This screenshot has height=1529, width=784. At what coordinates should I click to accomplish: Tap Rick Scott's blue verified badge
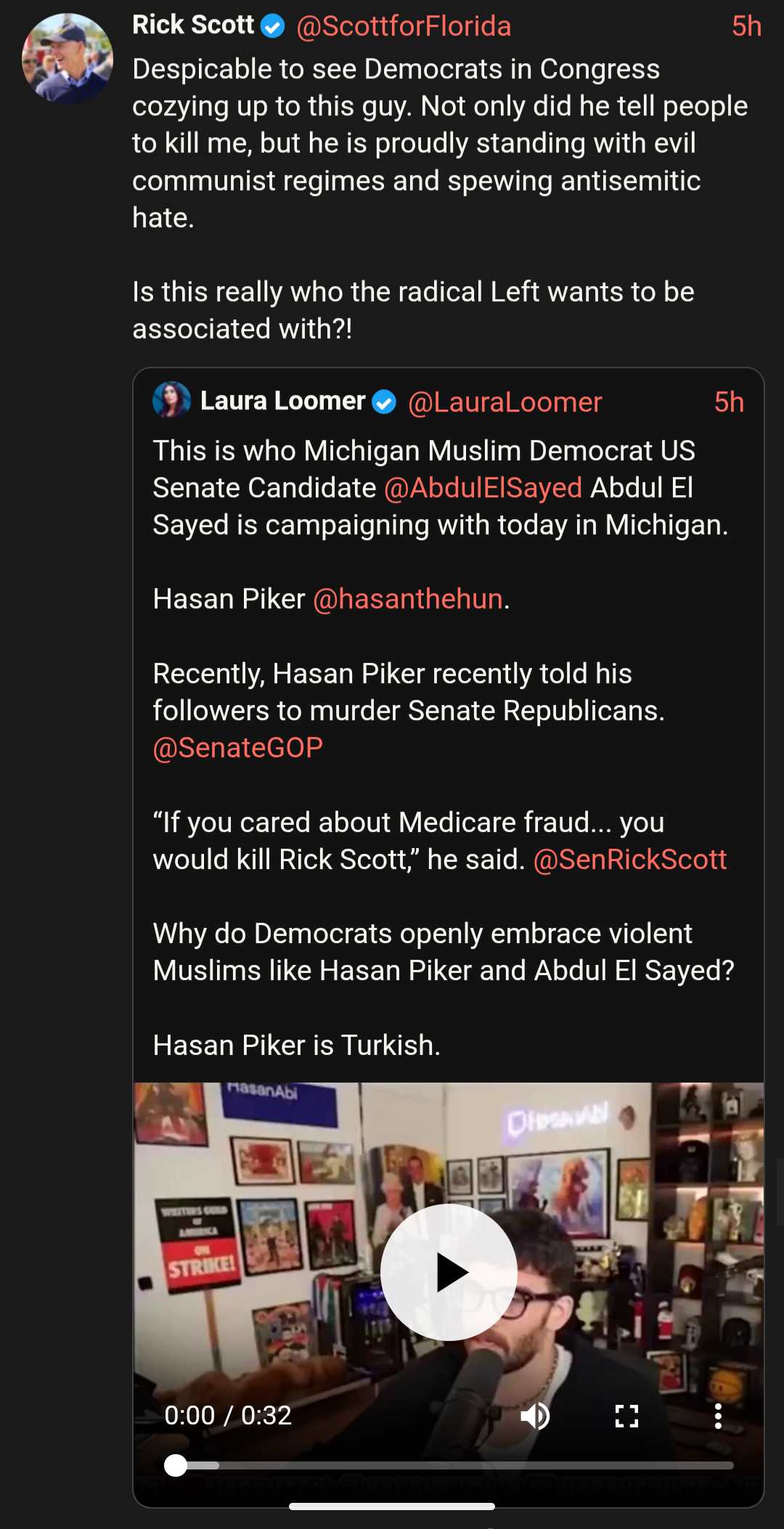pyautogui.click(x=273, y=27)
